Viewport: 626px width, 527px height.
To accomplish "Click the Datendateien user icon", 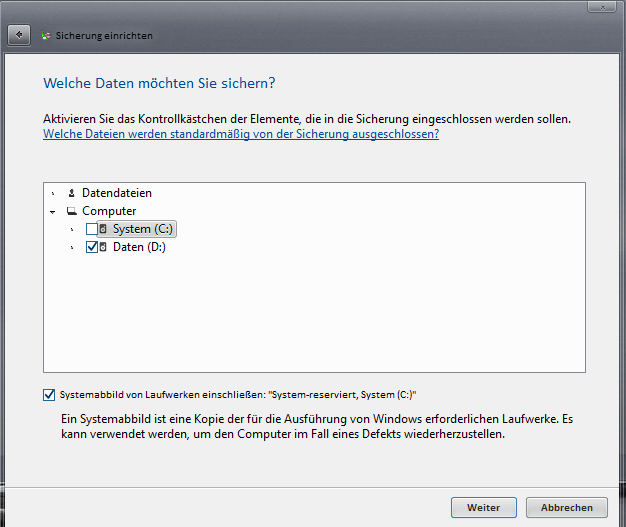I will [x=71, y=193].
